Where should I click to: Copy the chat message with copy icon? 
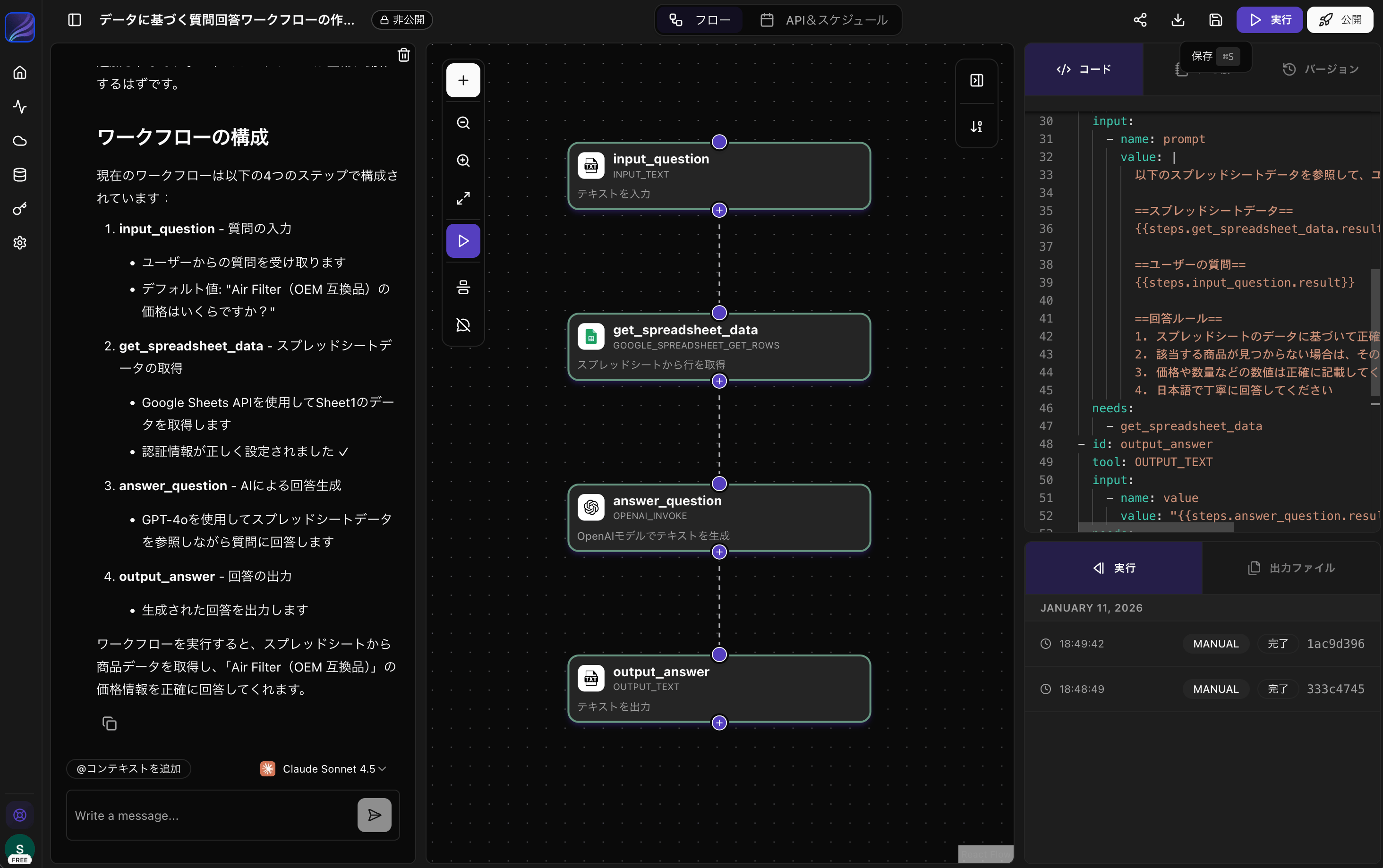[110, 723]
